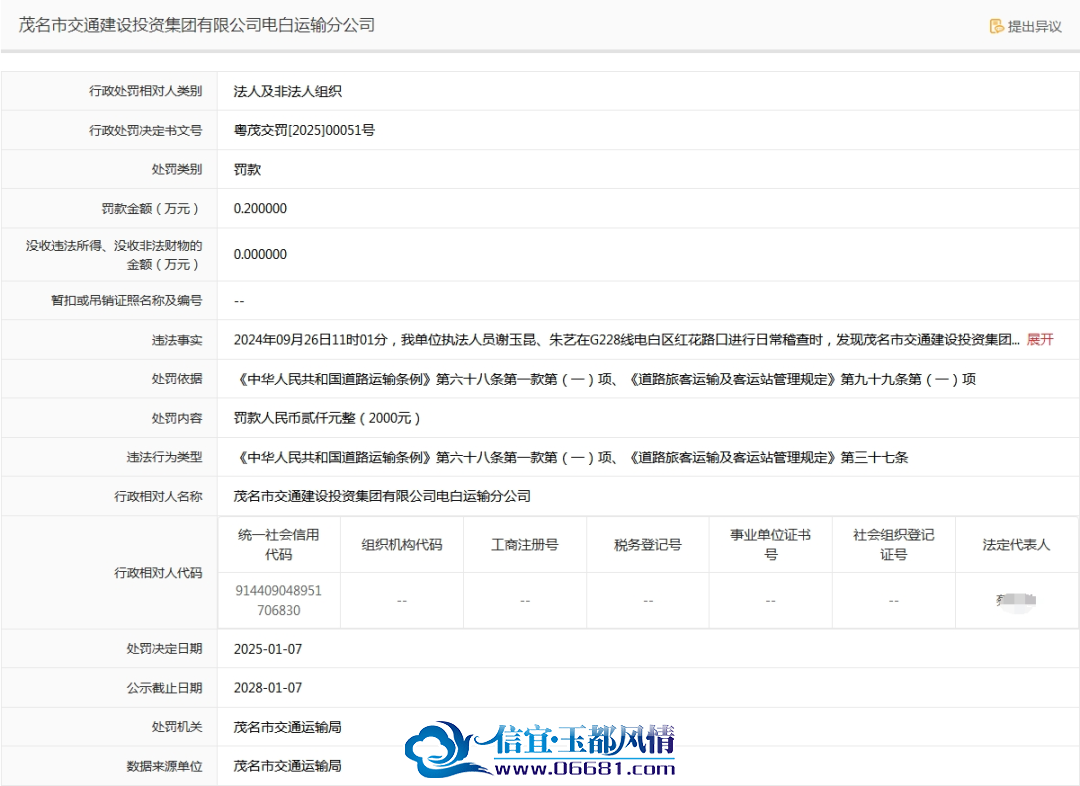Click the 罚款 penalty type value

coord(247,169)
